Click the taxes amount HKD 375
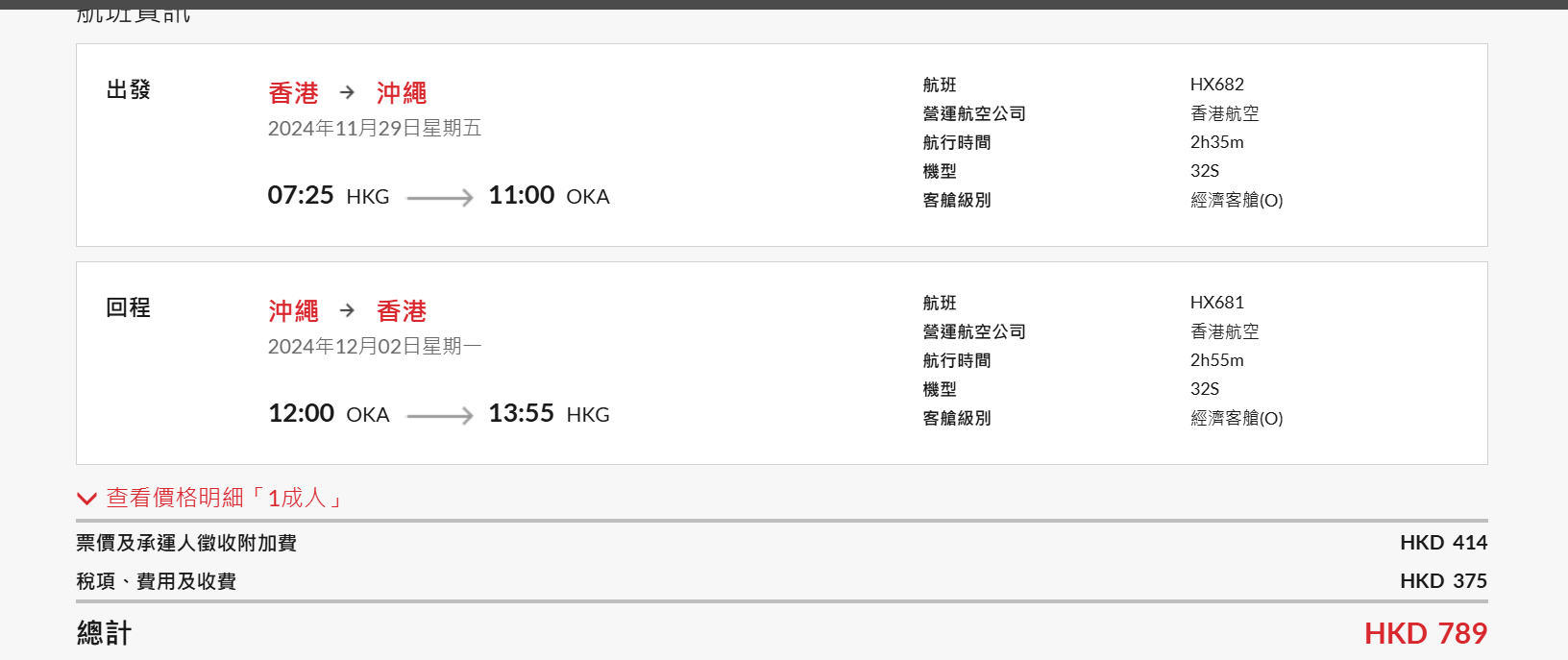The image size is (1568, 660). point(1443,581)
